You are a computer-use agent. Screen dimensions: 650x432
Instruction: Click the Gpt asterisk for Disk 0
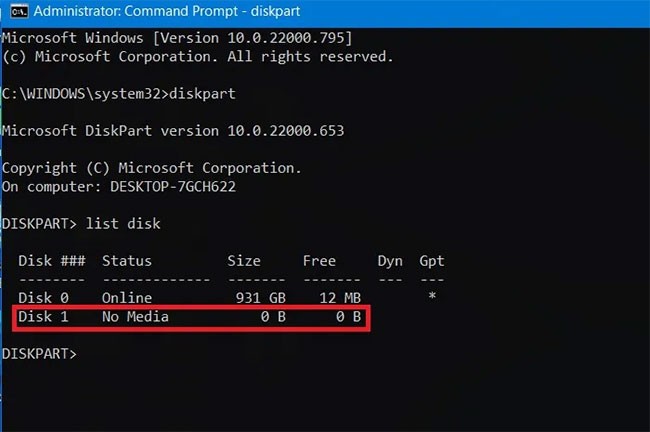click(x=431, y=298)
